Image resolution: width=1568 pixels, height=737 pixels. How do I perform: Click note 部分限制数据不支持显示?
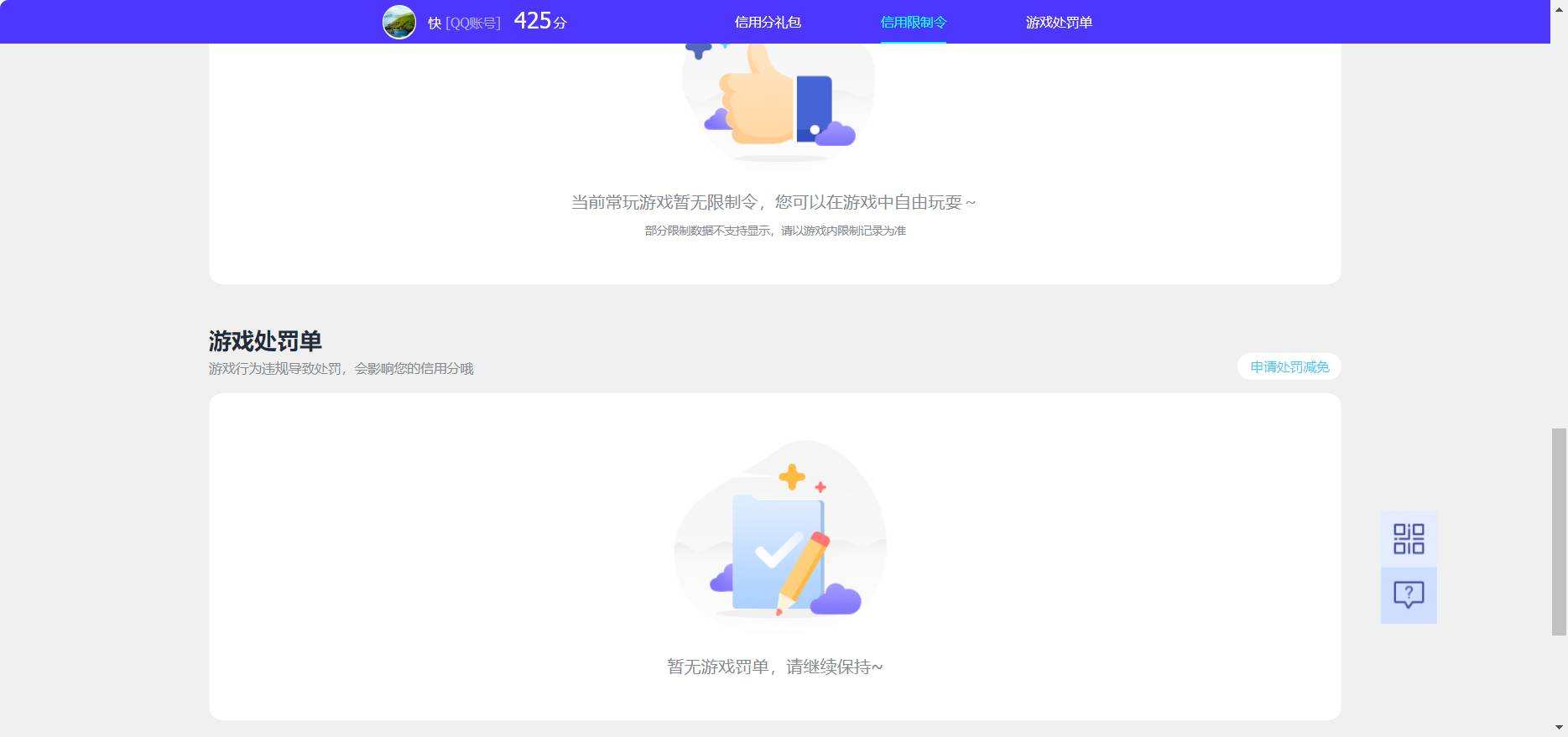(775, 231)
